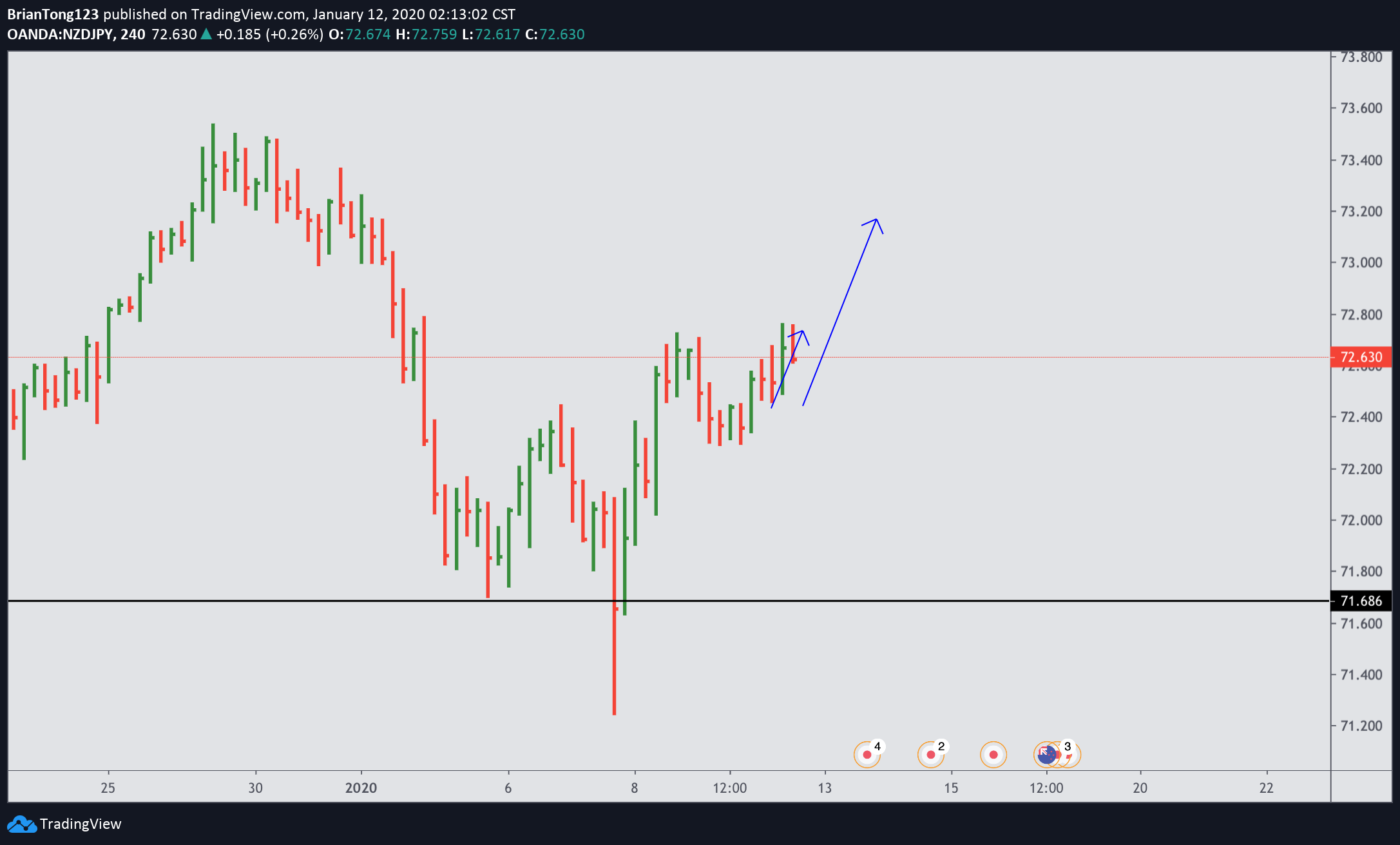Click the 20 date label on time axis
The image size is (1400, 845).
click(x=1140, y=788)
